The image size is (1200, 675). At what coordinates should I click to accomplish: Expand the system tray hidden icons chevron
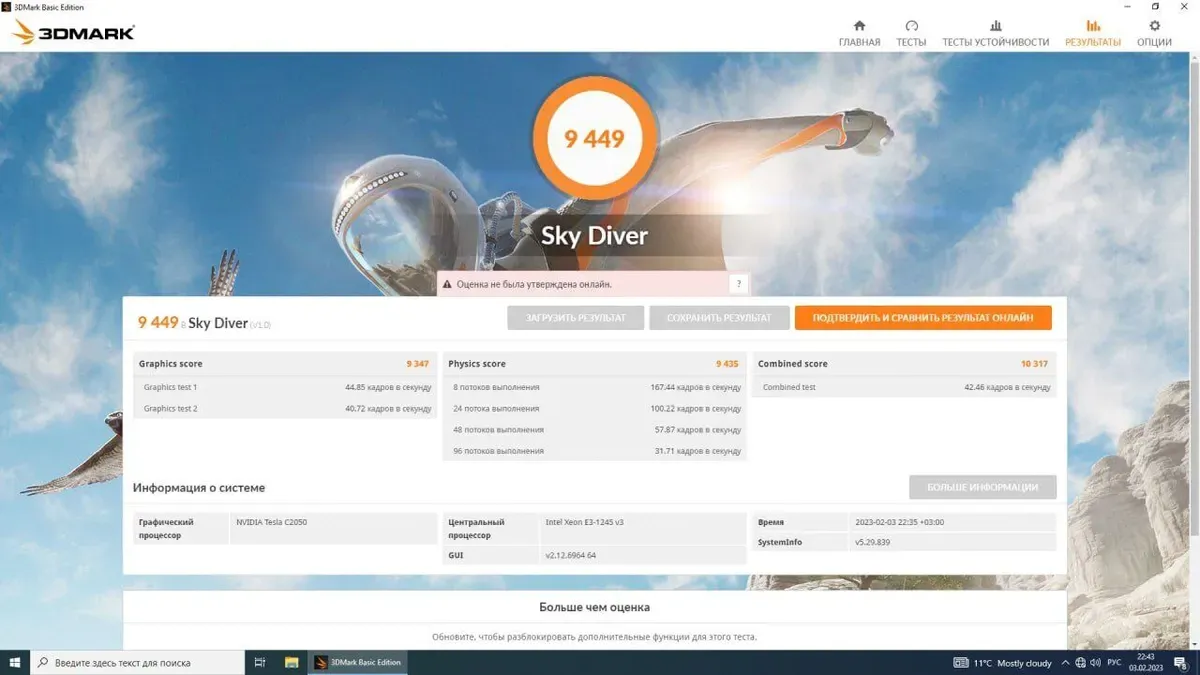(x=1066, y=662)
